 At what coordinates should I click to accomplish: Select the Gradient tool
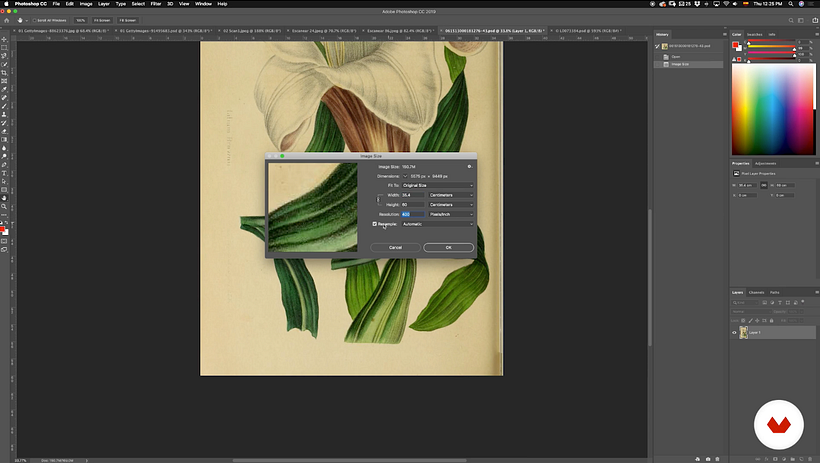(x=4, y=140)
